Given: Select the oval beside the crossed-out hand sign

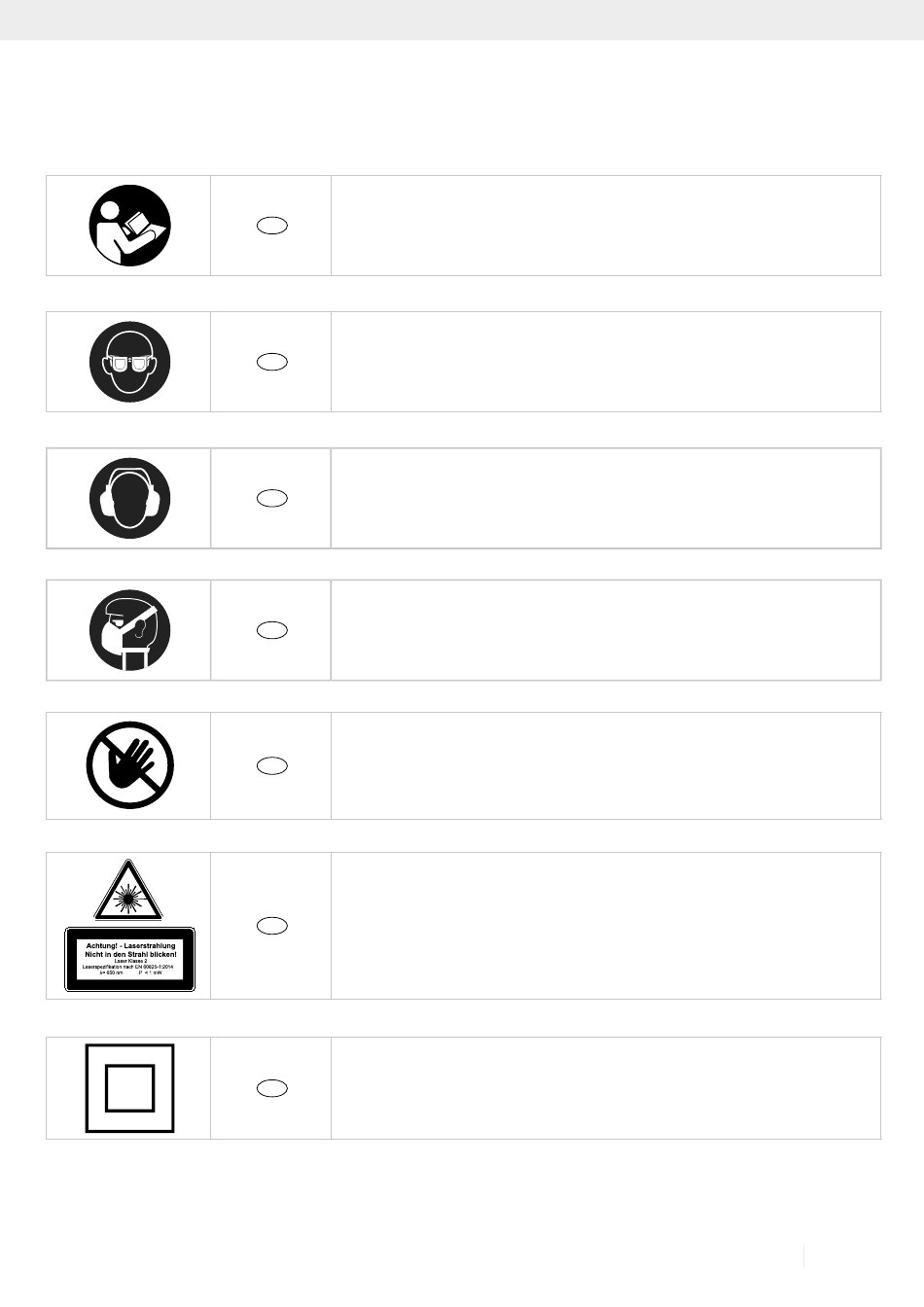Looking at the screenshot, I should click(x=272, y=765).
